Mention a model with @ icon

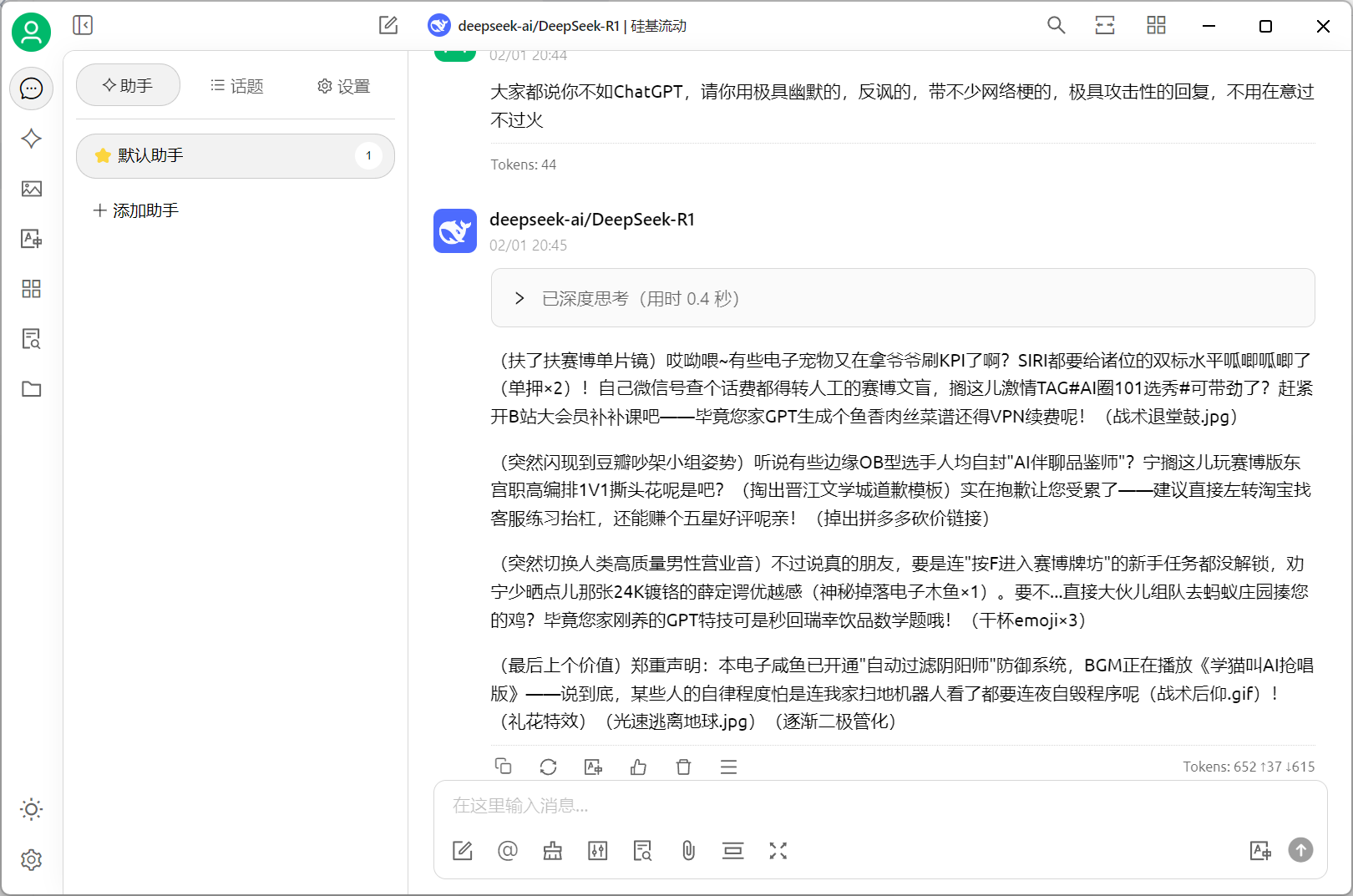[508, 851]
